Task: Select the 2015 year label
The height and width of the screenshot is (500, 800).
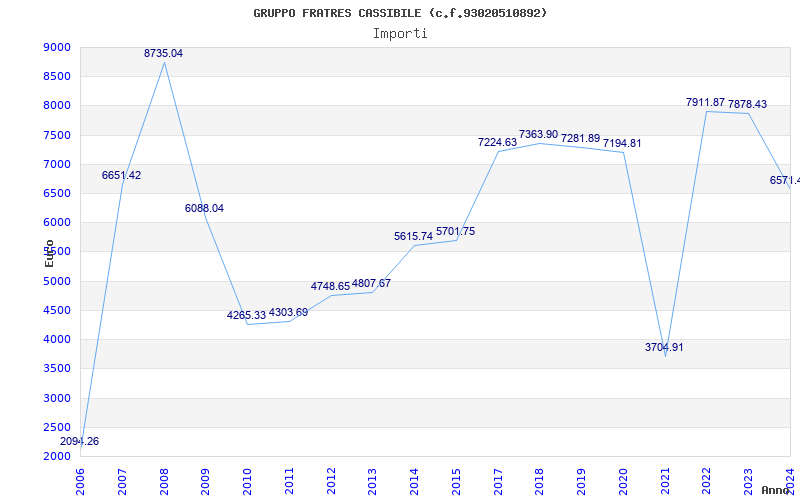Action: 456,481
